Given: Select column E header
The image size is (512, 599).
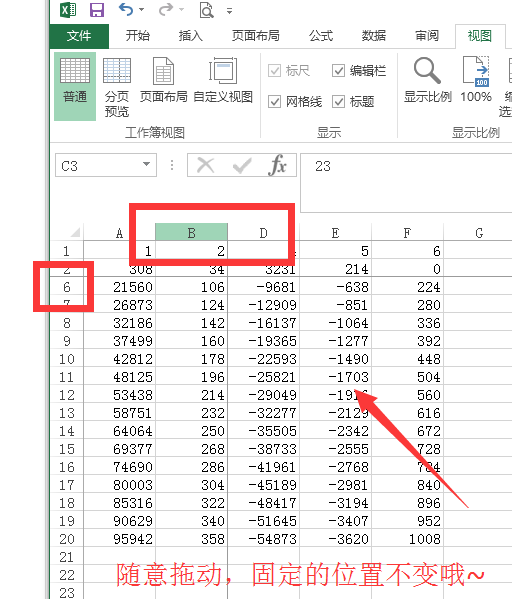Looking at the screenshot, I should pos(335,233).
